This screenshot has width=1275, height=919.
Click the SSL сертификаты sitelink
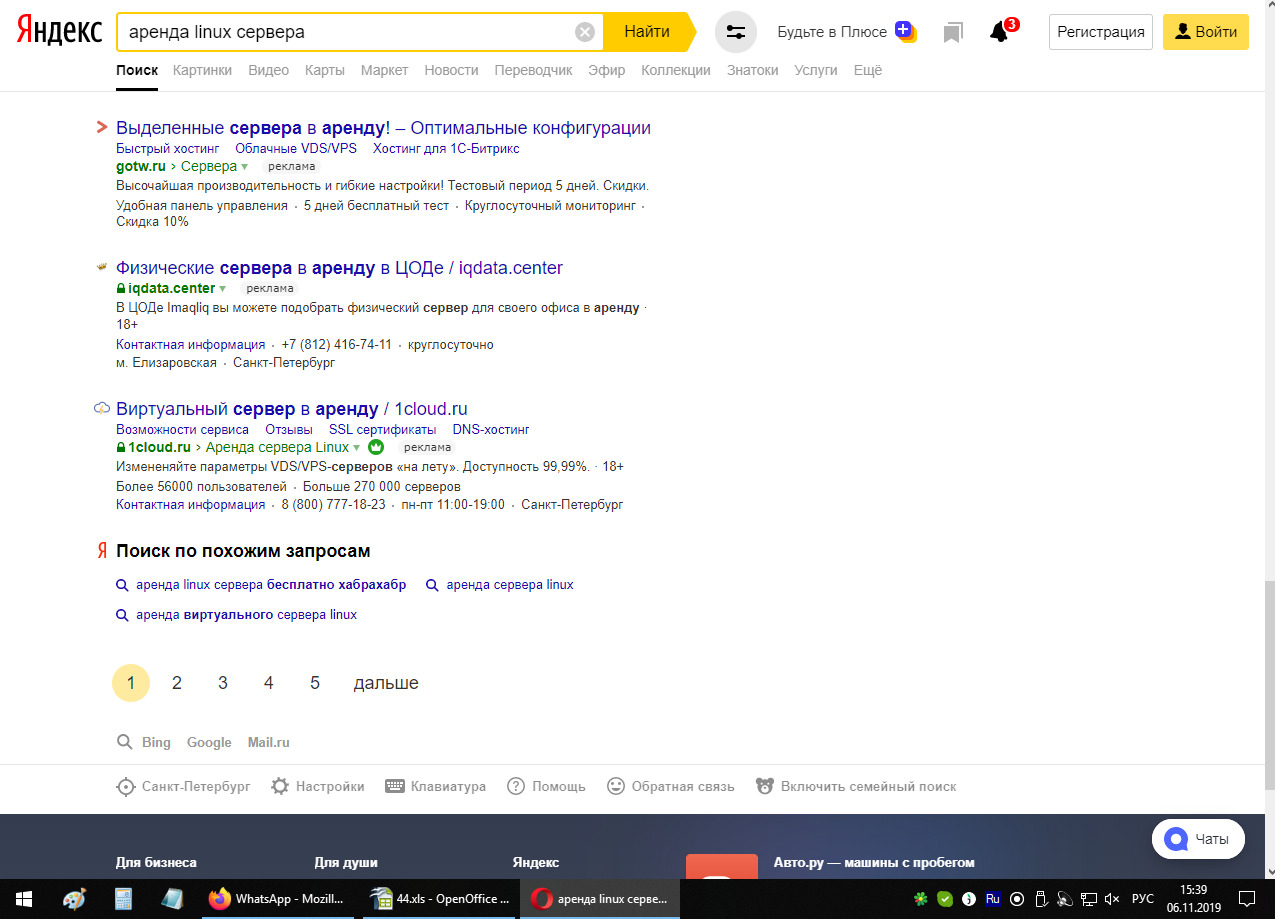(383, 430)
